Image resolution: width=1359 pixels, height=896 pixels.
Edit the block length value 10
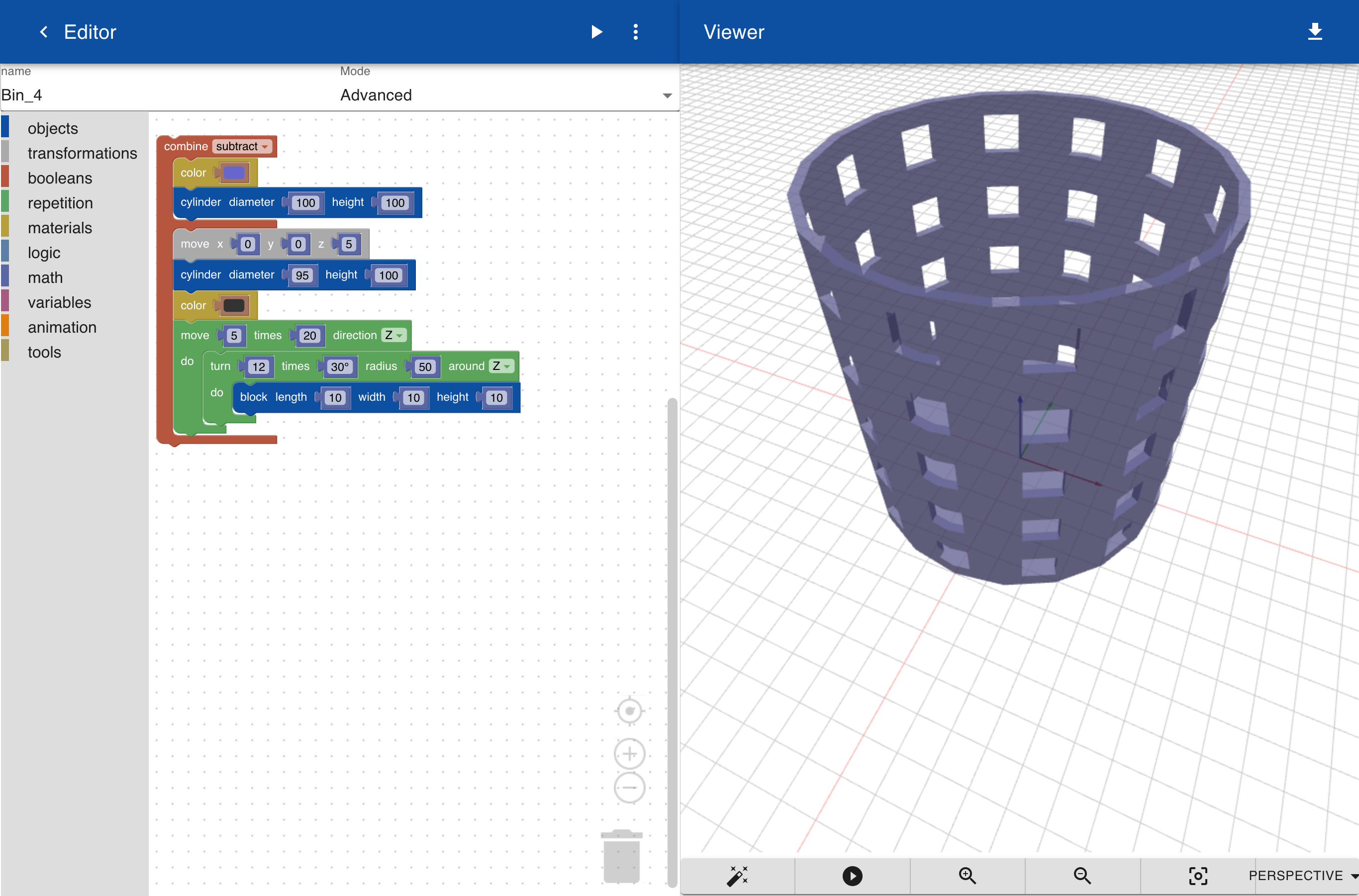[335, 398]
